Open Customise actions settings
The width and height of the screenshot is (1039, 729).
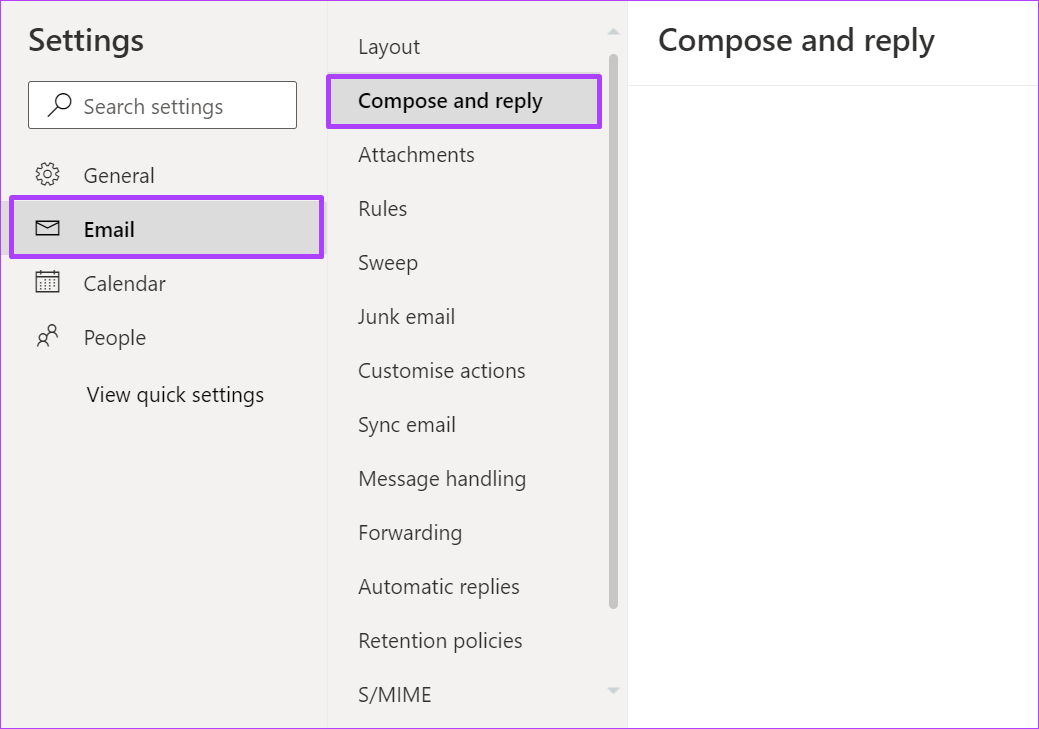coord(465,371)
